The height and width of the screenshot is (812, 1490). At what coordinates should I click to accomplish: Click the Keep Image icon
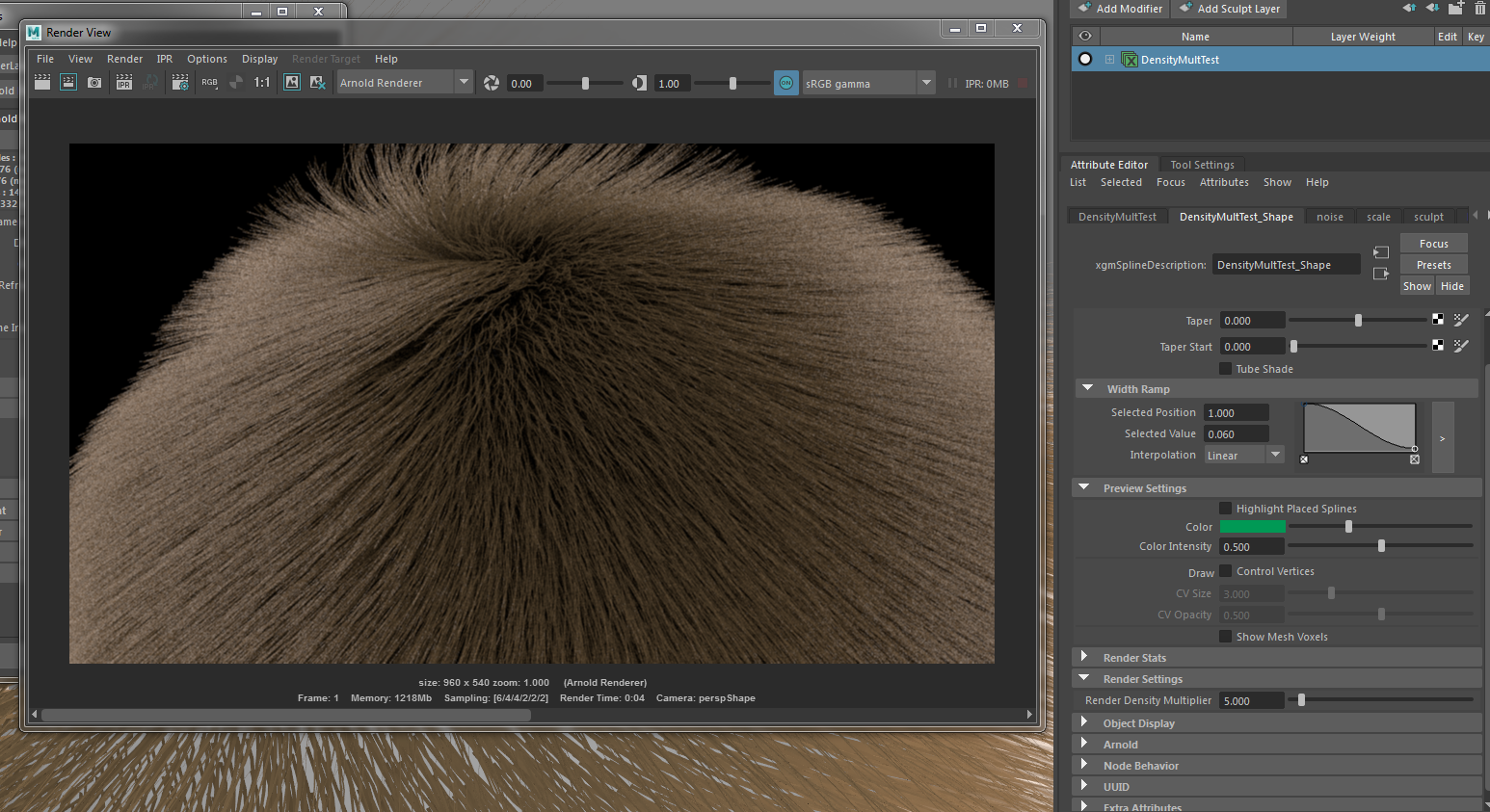[292, 83]
